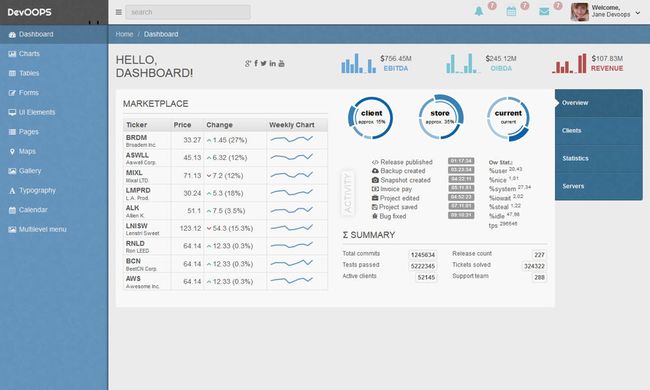Viewport: 650px width, 390px height.
Task: Click Total commits value 1245634
Action: tap(423, 255)
